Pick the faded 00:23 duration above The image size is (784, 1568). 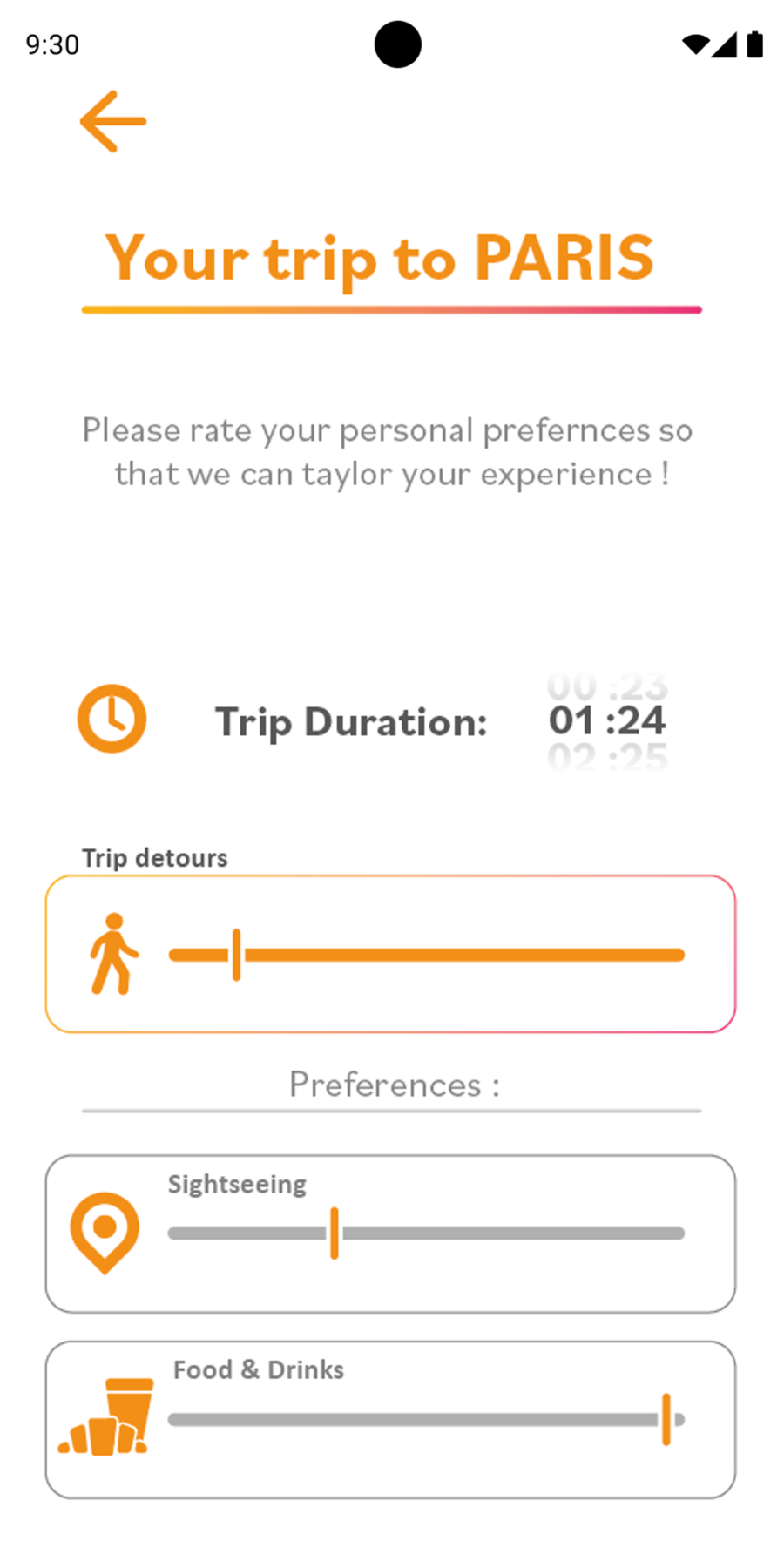tap(607, 687)
